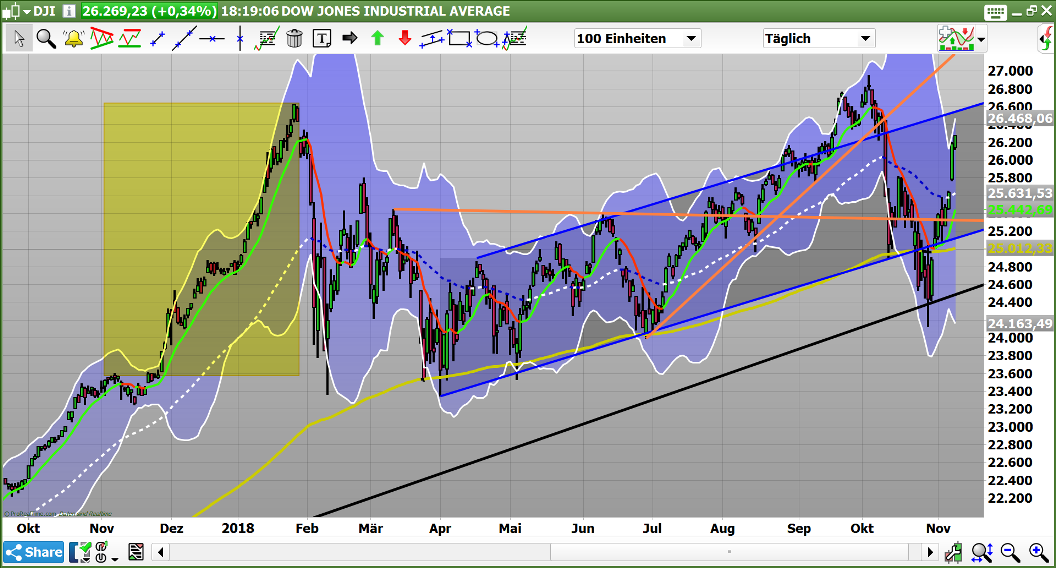The width and height of the screenshot is (1056, 568).
Task: Zoom out the chart horizontally
Action: coord(1010,553)
